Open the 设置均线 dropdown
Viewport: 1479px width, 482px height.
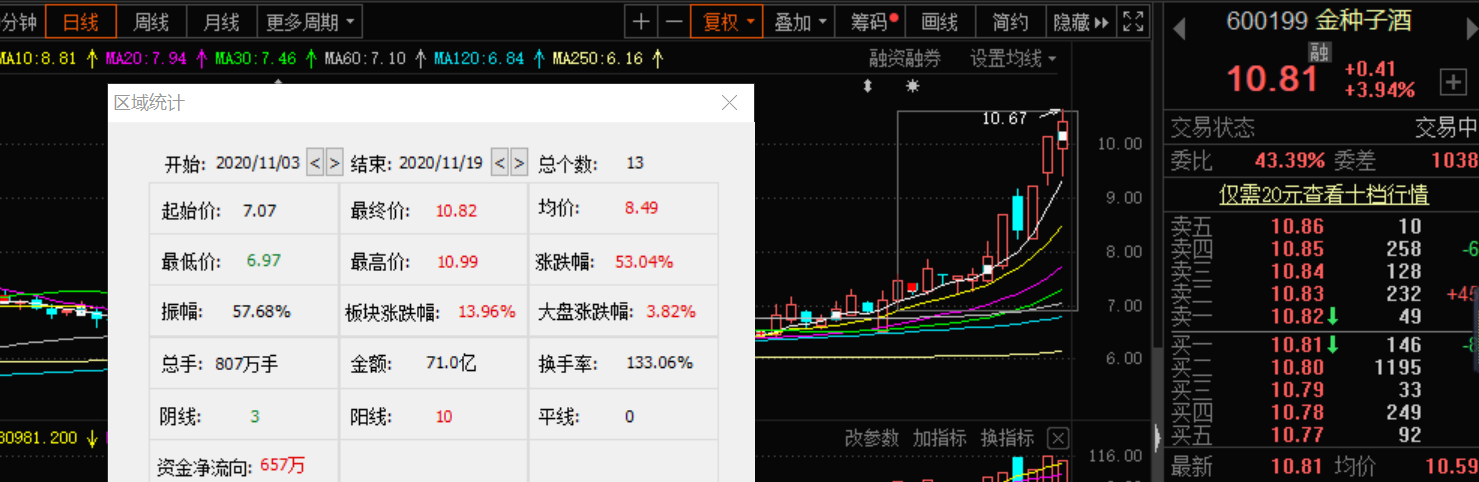[x=1013, y=59]
